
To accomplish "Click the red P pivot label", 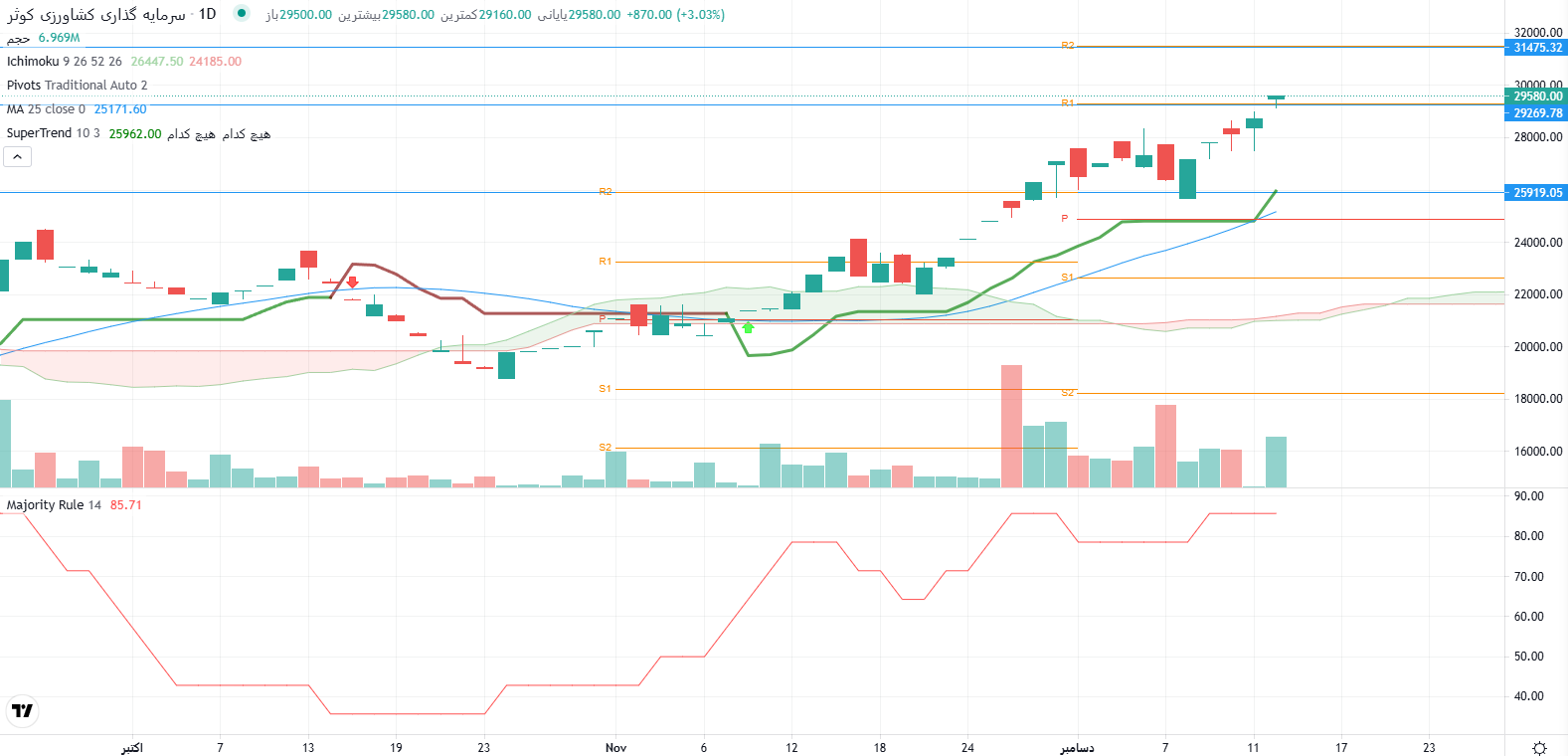I will 1065,219.
